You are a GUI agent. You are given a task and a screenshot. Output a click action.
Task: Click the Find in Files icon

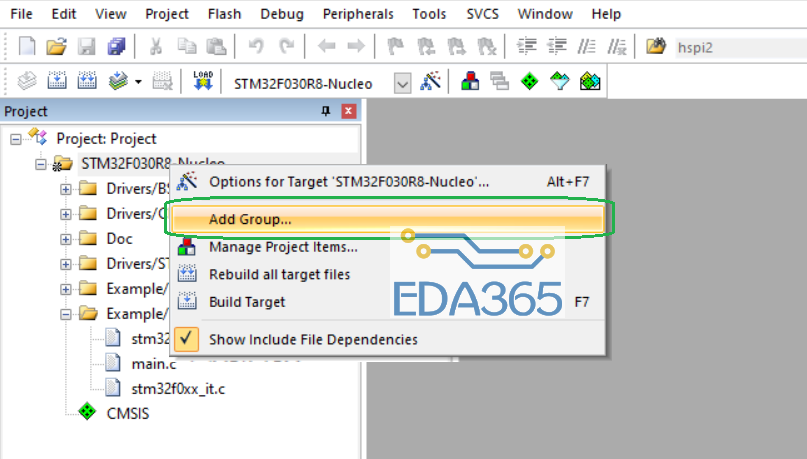point(656,47)
